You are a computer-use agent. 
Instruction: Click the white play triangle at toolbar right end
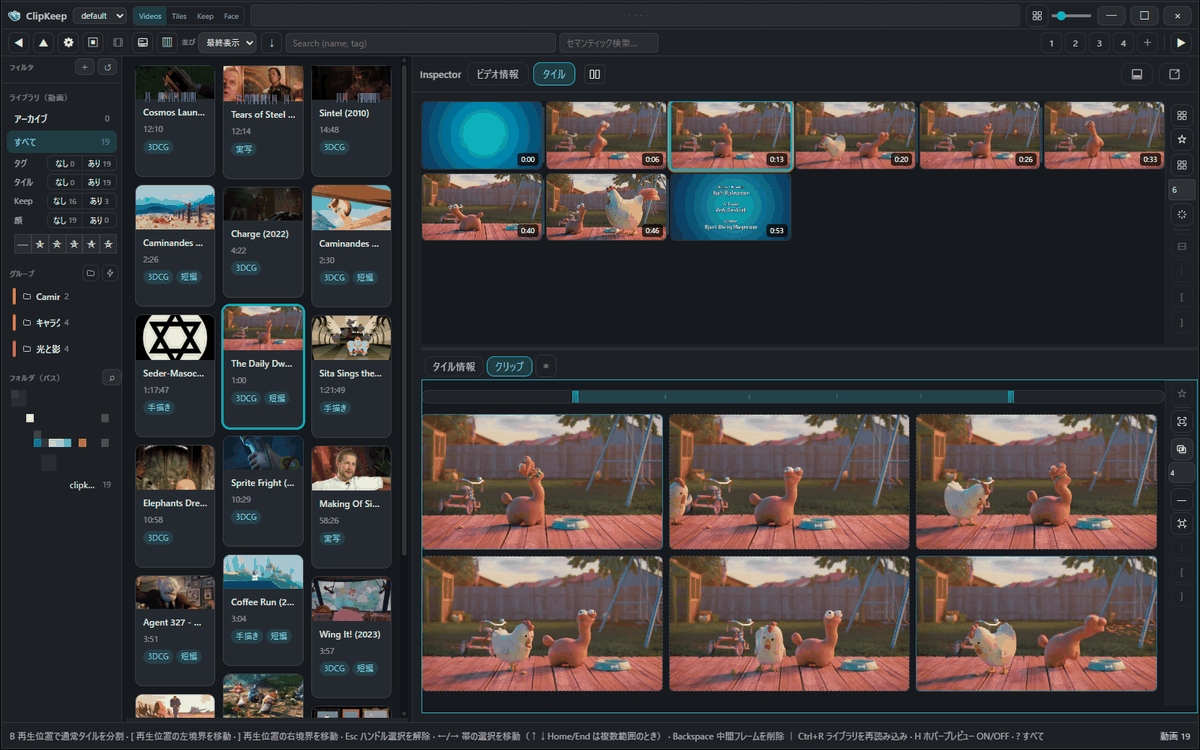[1181, 43]
